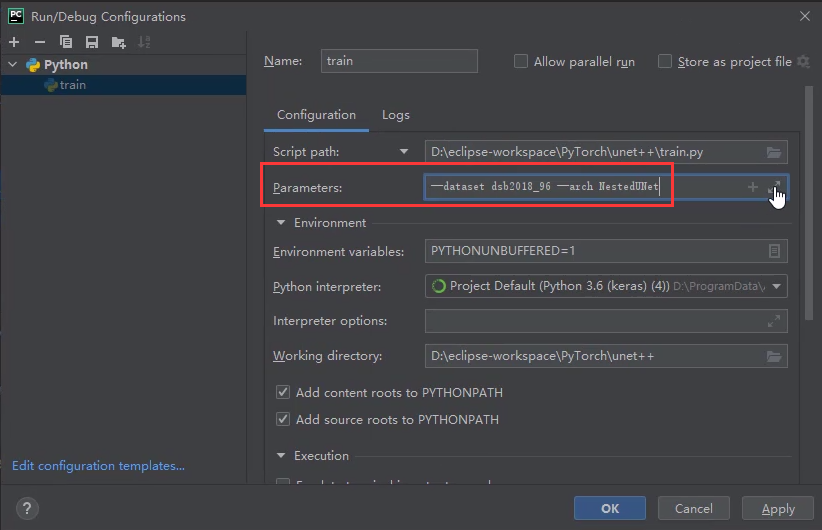Image resolution: width=822 pixels, height=530 pixels.
Task: Collapse the Execution section
Action: [x=281, y=456]
